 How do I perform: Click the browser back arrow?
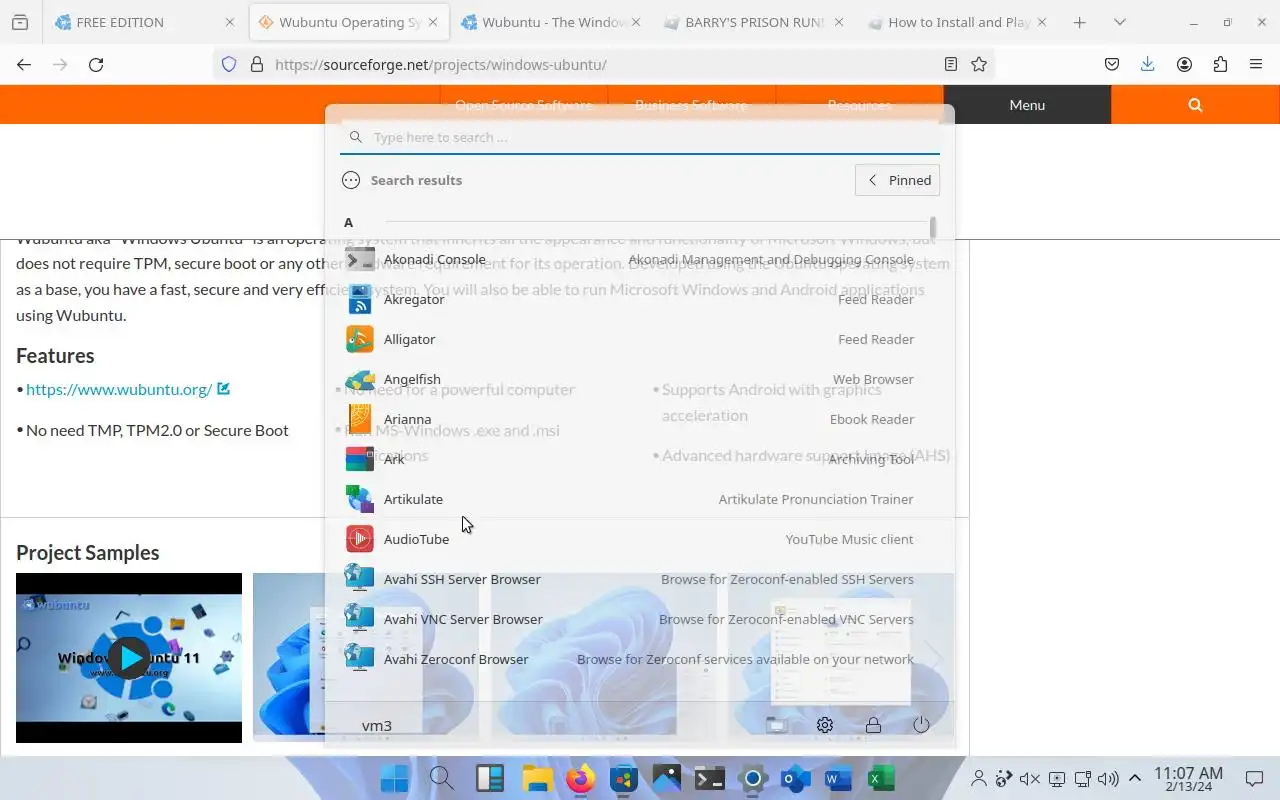pos(24,64)
